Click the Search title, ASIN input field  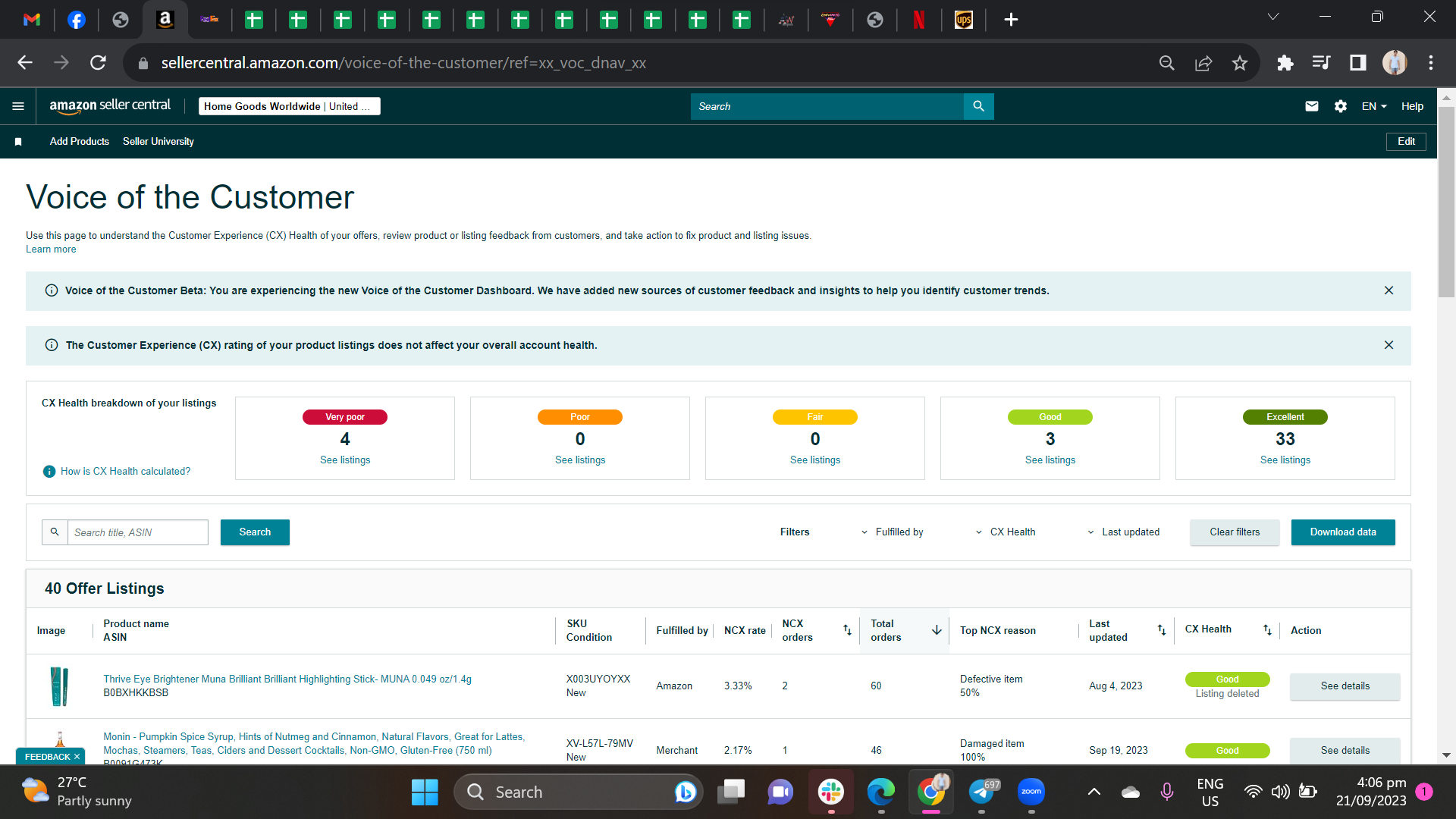point(137,532)
